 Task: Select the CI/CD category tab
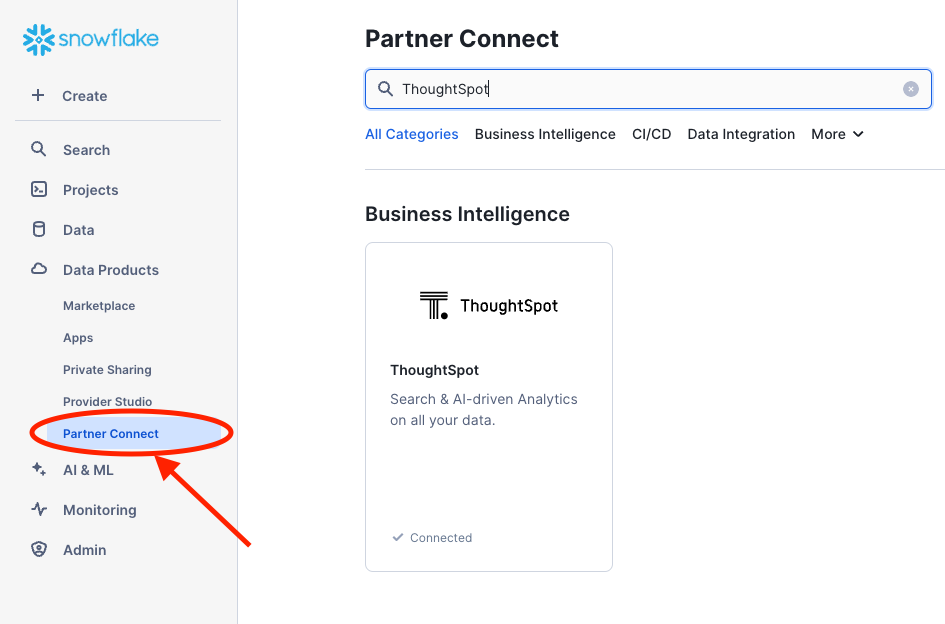tap(651, 134)
